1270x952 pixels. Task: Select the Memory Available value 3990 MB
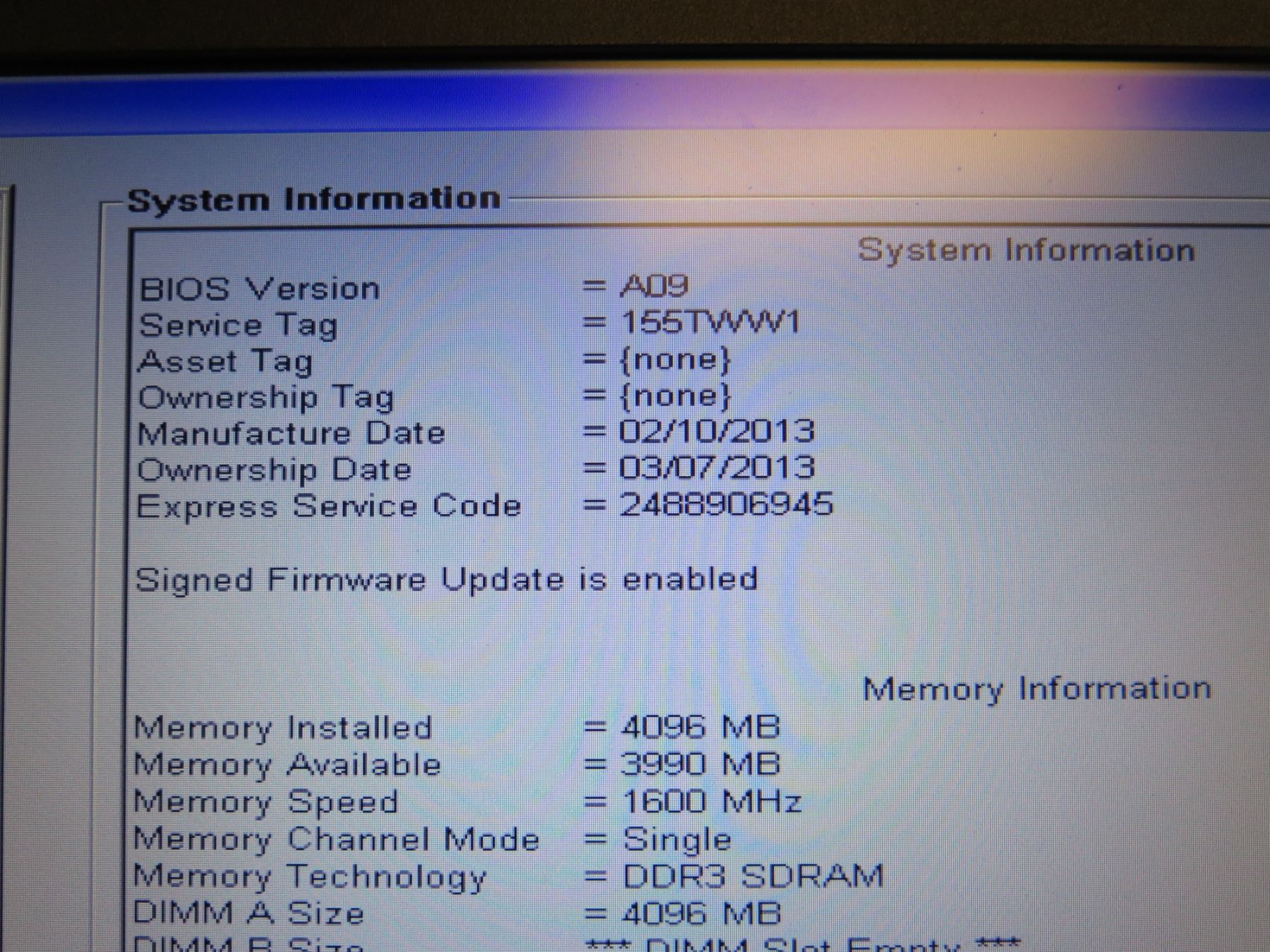tap(701, 764)
